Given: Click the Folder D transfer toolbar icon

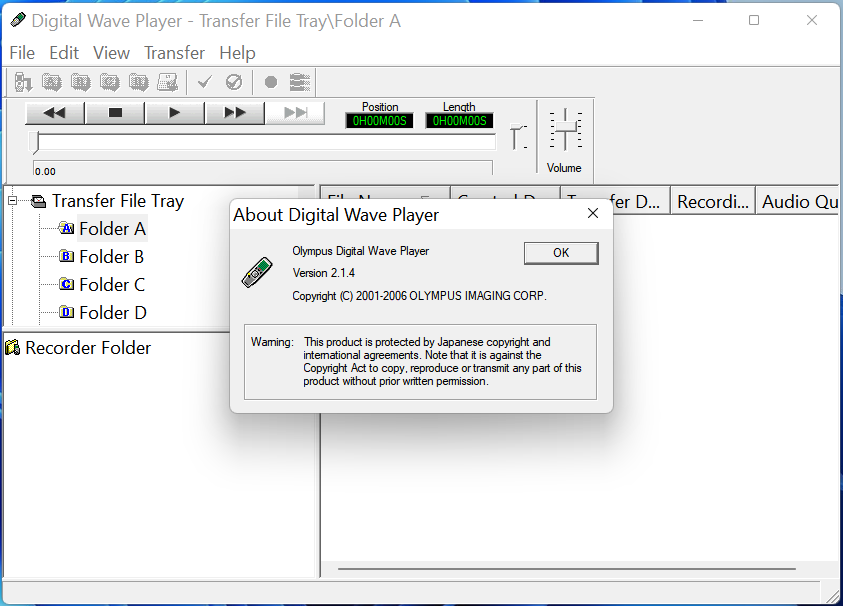Looking at the screenshot, I should point(139,82).
